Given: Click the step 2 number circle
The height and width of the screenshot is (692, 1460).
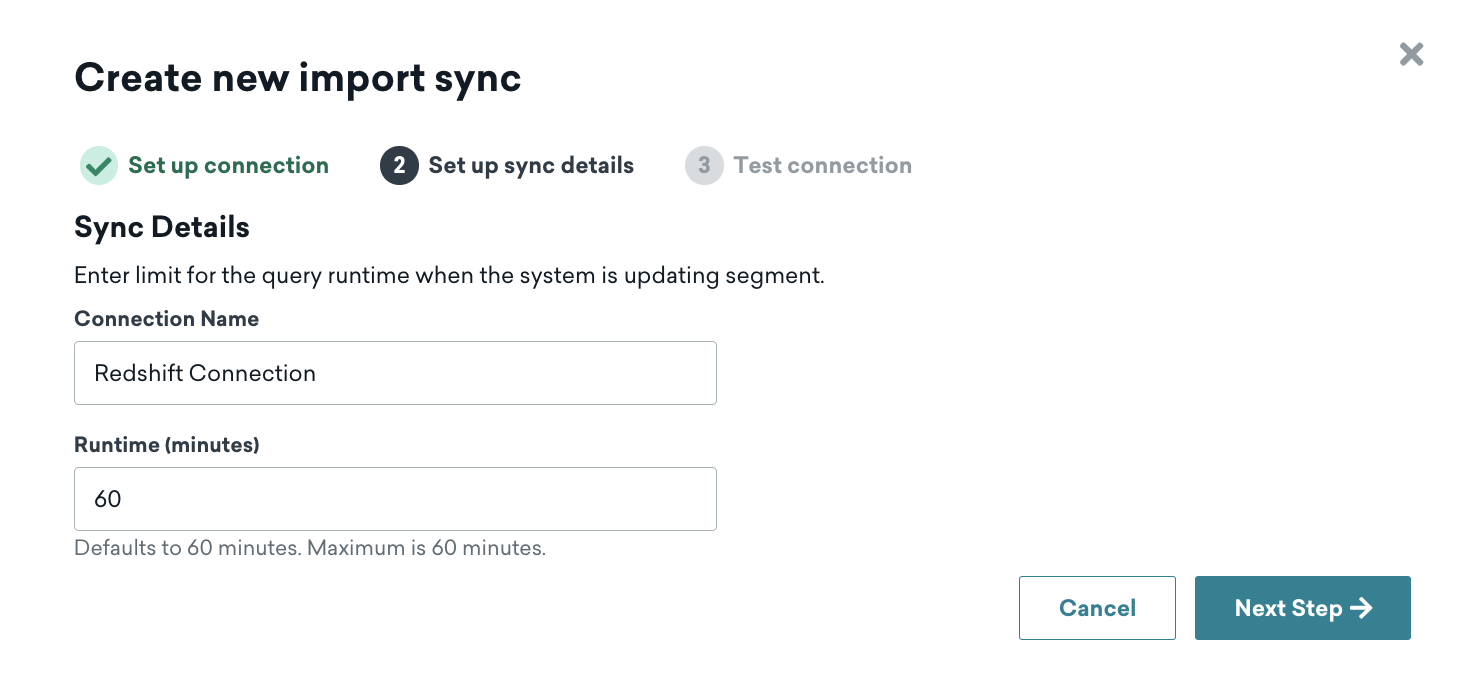Looking at the screenshot, I should [x=399, y=166].
